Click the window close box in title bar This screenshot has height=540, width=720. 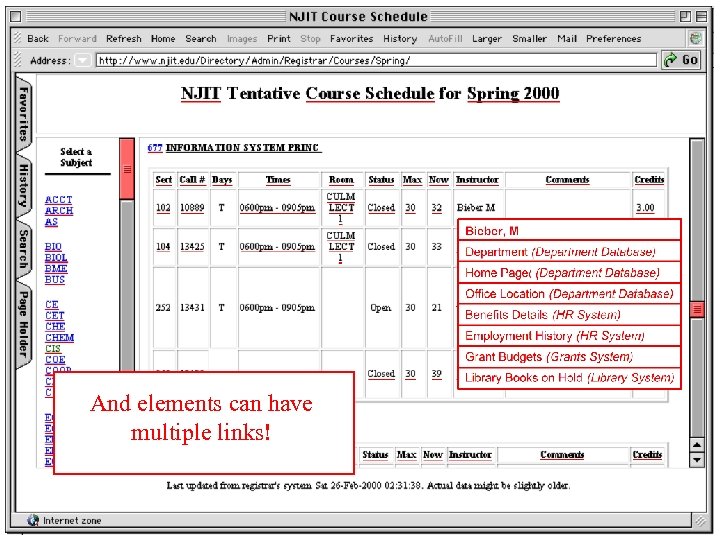pyautogui.click(x=16, y=17)
